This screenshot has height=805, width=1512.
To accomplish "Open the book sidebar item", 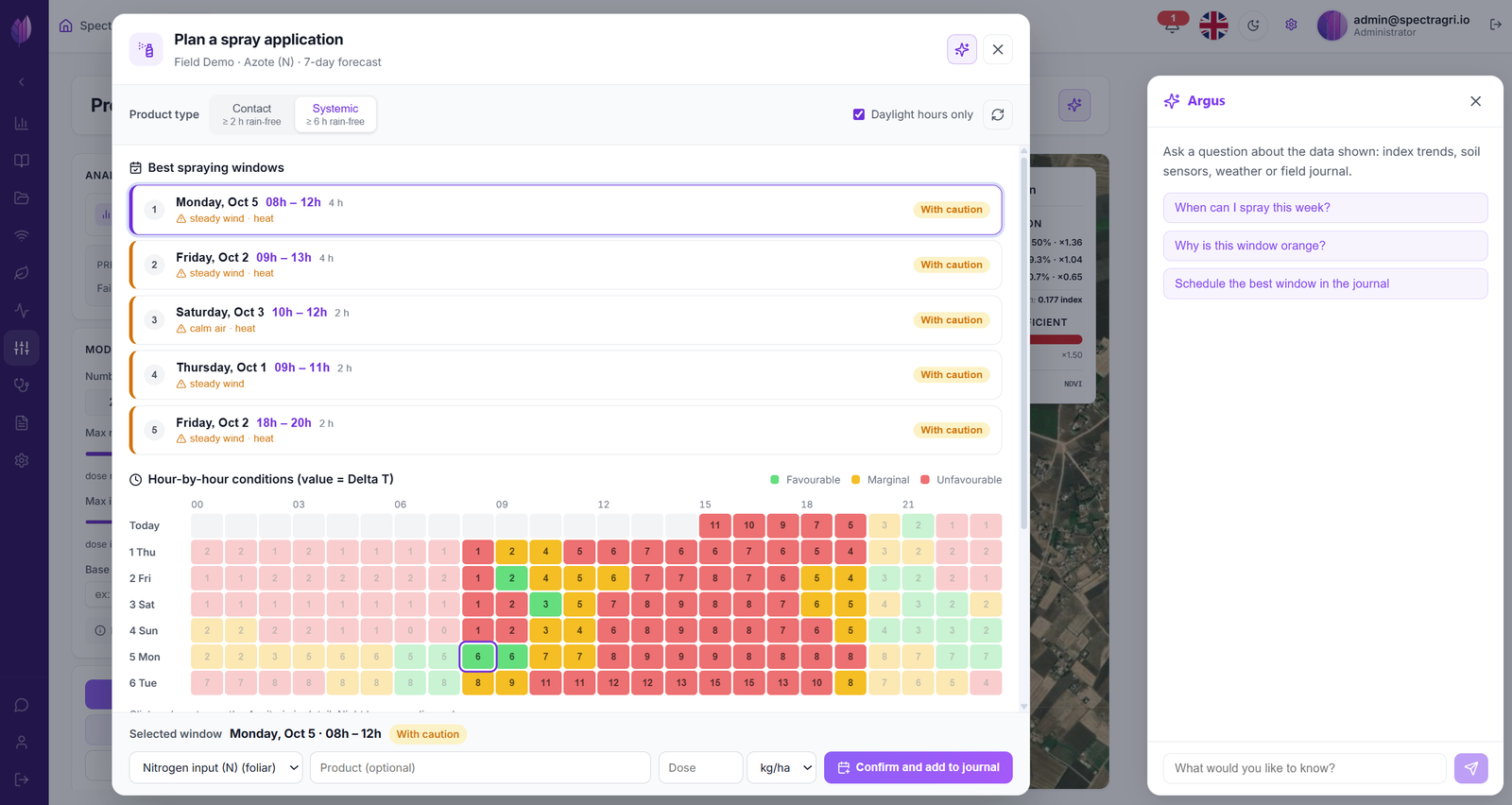I will click(22, 161).
